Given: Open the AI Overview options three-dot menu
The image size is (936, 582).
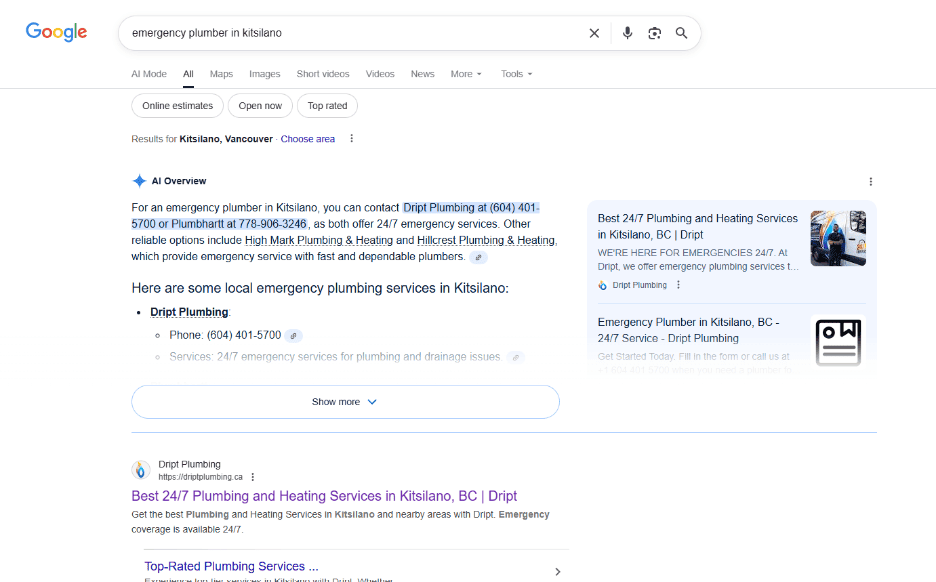Looking at the screenshot, I should (870, 181).
